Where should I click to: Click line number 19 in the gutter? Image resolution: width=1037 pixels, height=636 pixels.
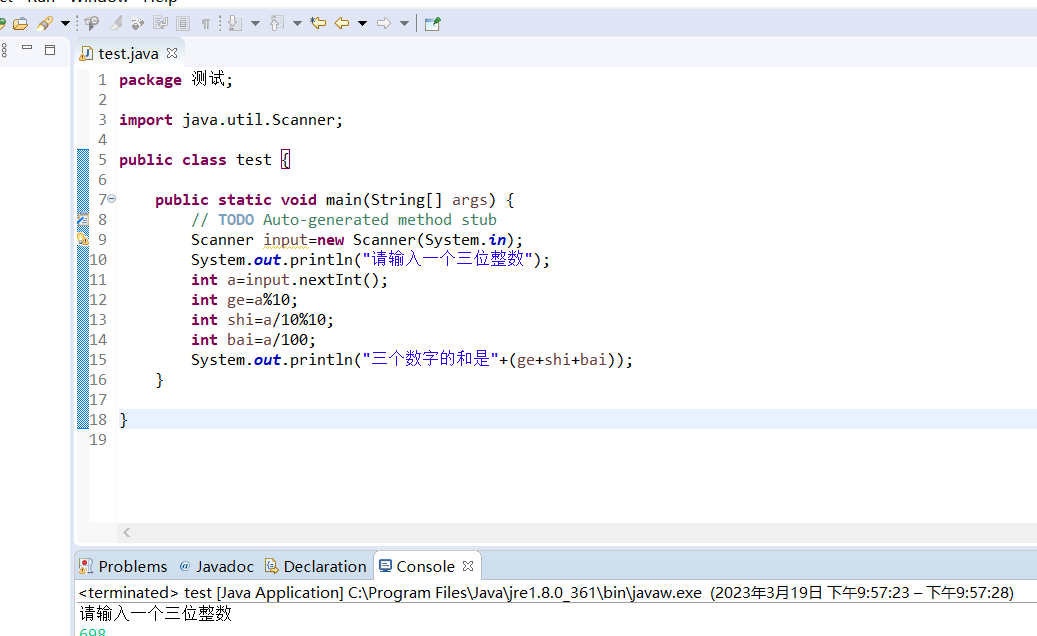point(98,440)
